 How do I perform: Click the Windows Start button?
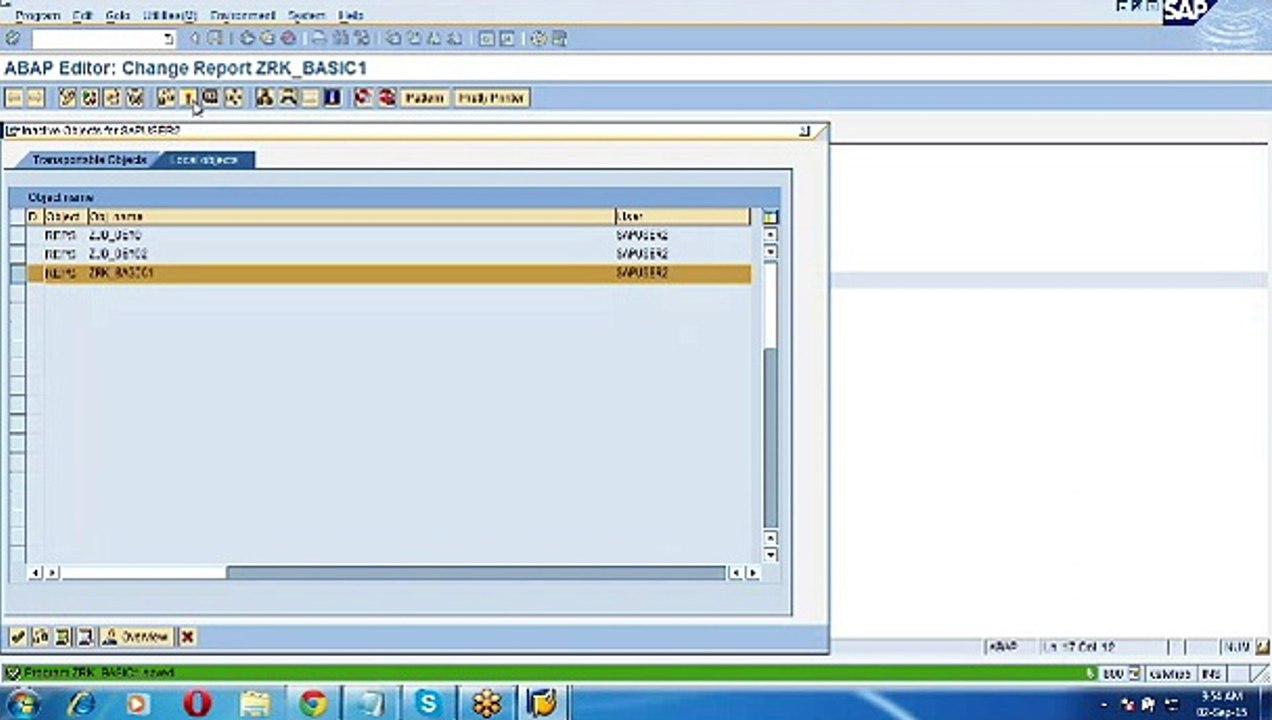[x=22, y=703]
